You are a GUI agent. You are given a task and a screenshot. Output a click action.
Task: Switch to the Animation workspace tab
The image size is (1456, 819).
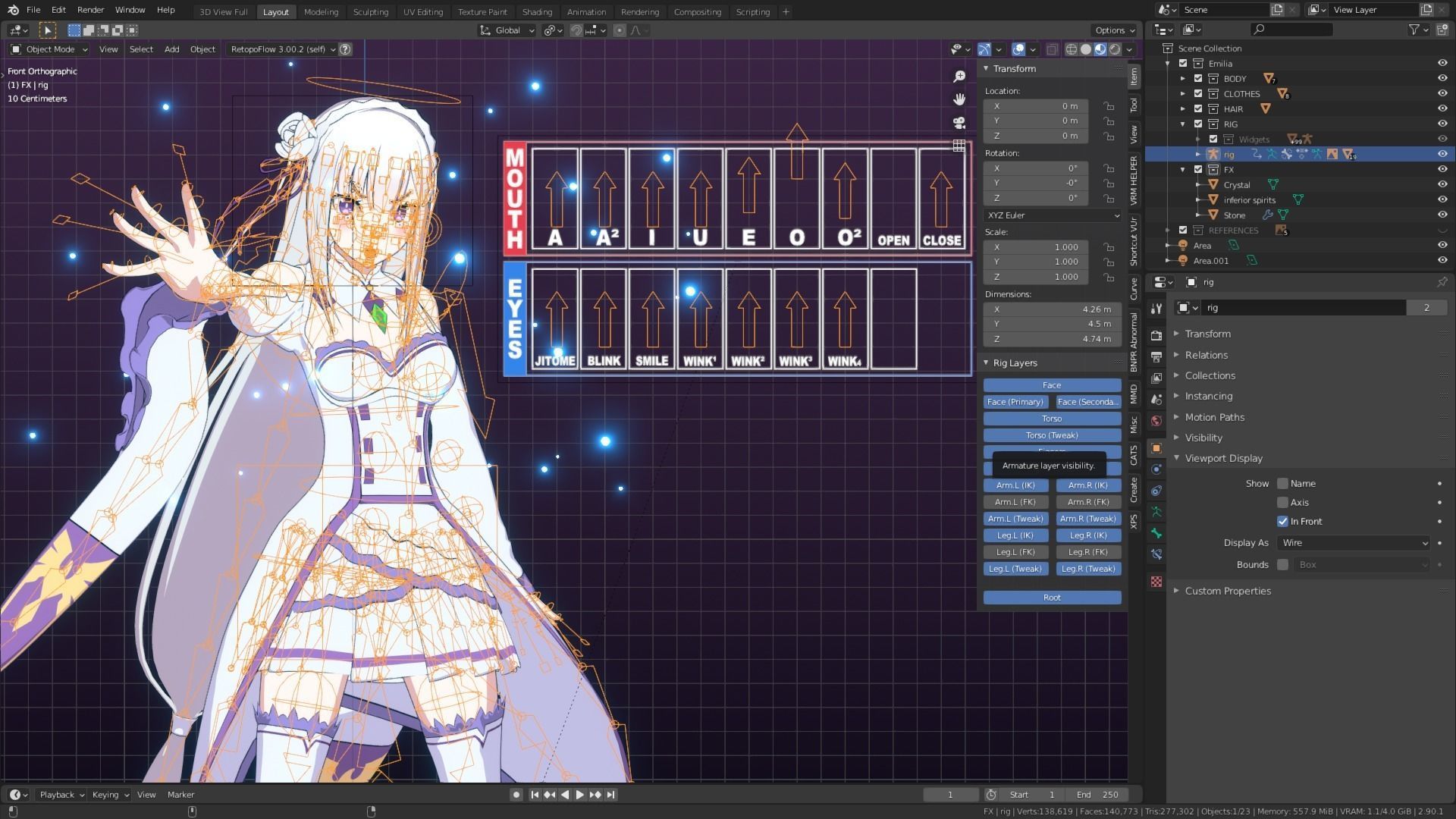click(x=586, y=11)
